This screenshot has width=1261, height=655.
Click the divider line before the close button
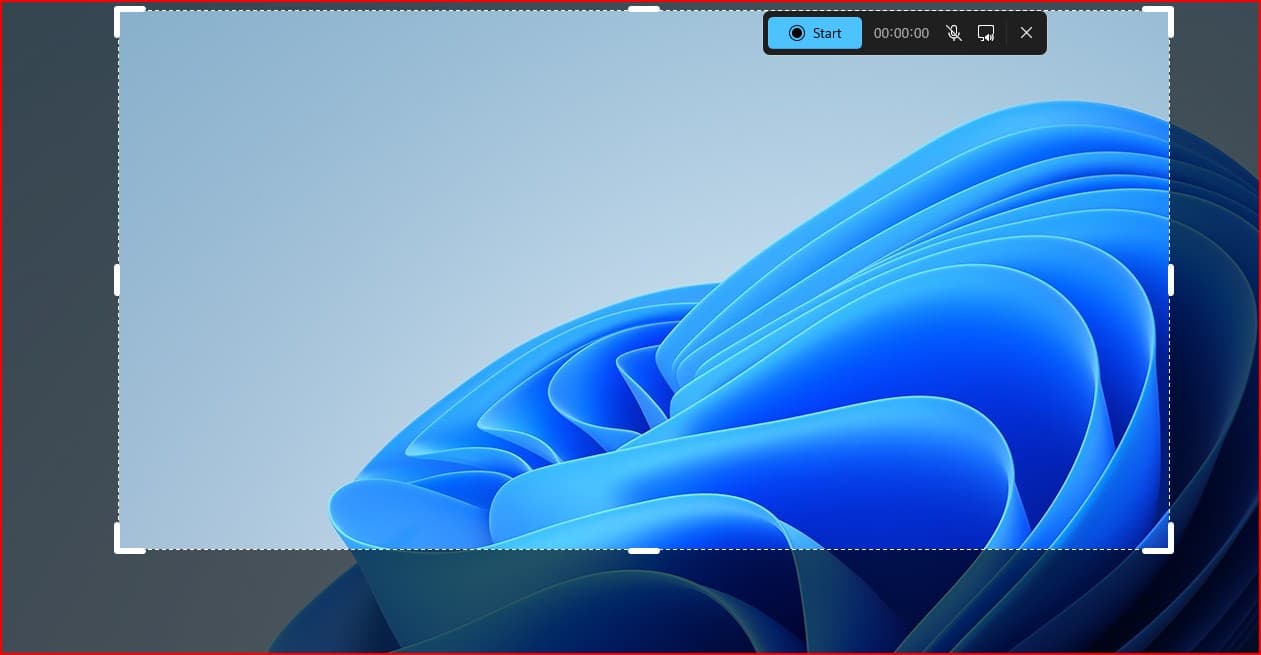point(1006,33)
